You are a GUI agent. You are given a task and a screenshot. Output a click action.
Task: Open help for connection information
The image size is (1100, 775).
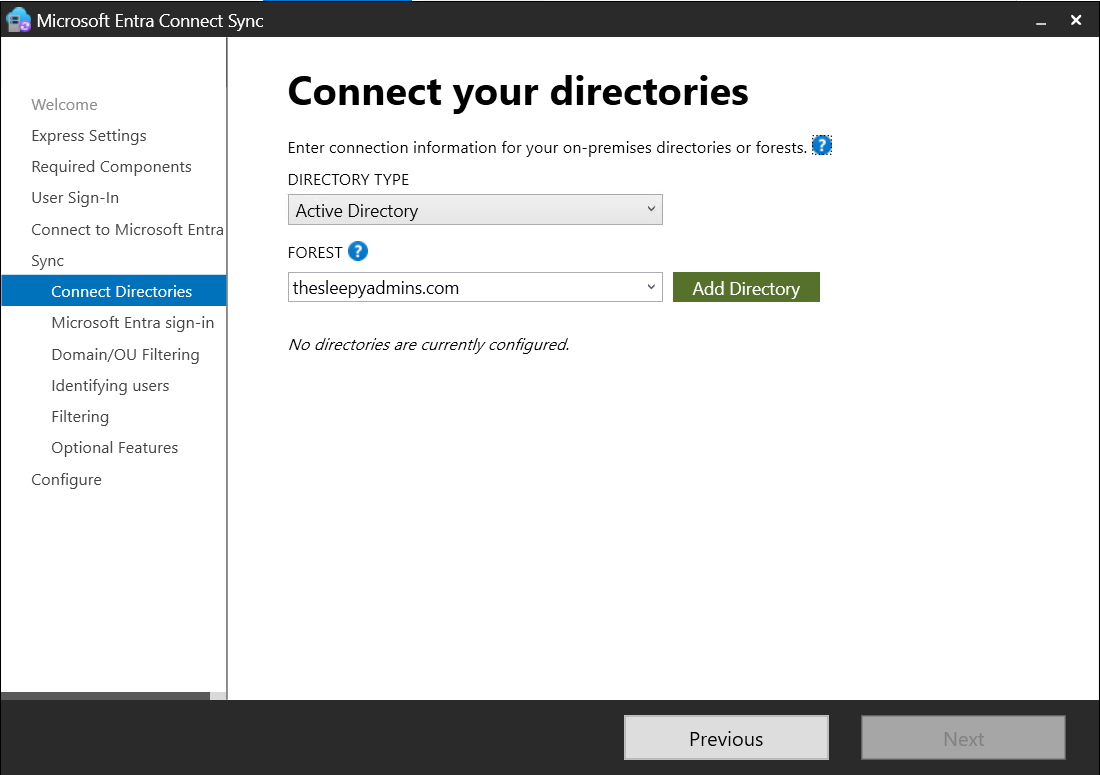tap(821, 145)
